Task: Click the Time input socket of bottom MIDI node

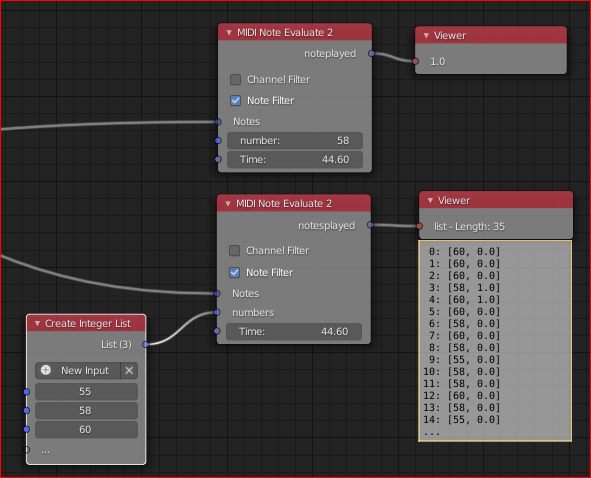Action: point(217,331)
